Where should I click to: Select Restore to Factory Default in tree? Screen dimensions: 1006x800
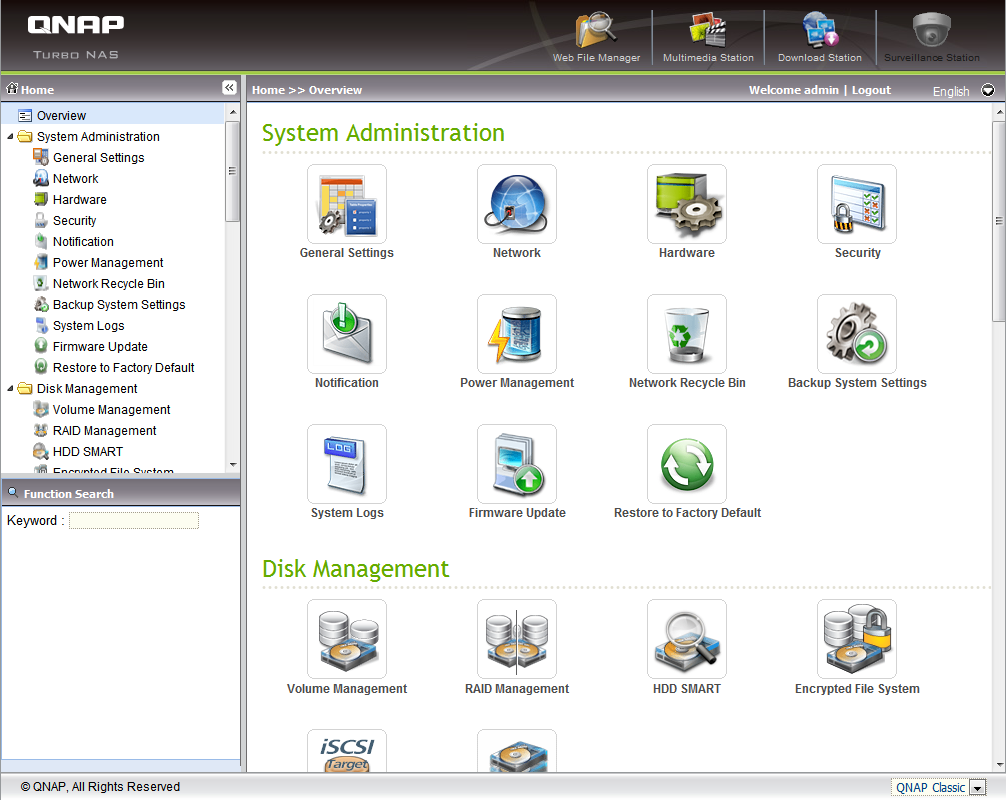(x=123, y=368)
